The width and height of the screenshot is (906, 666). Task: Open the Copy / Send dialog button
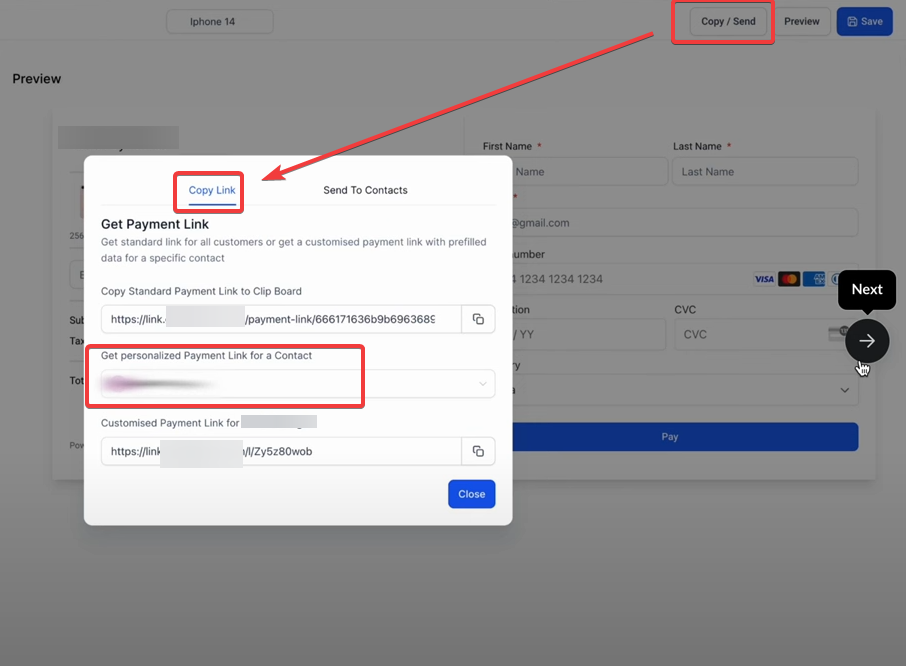(x=728, y=21)
